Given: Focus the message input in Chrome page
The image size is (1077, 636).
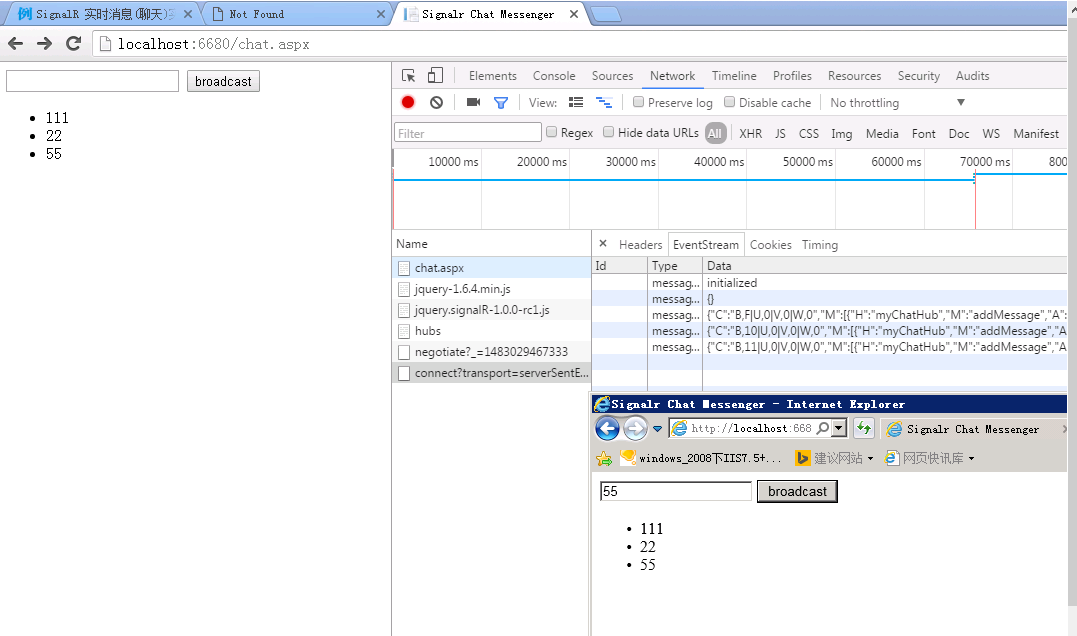Looking at the screenshot, I should click(x=92, y=81).
